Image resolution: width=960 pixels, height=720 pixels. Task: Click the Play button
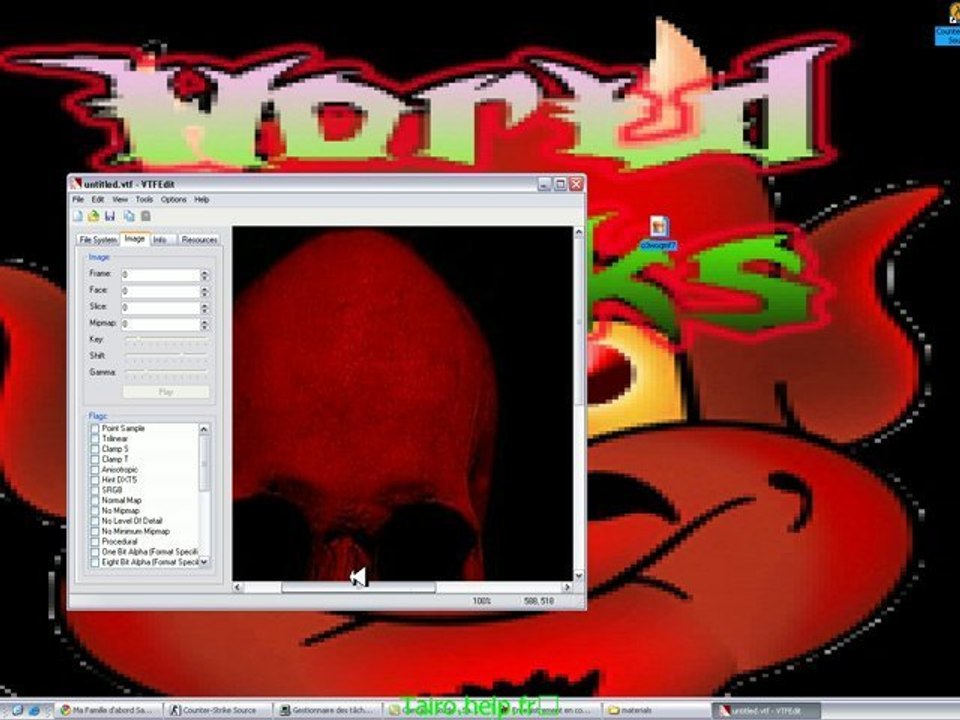pos(166,392)
